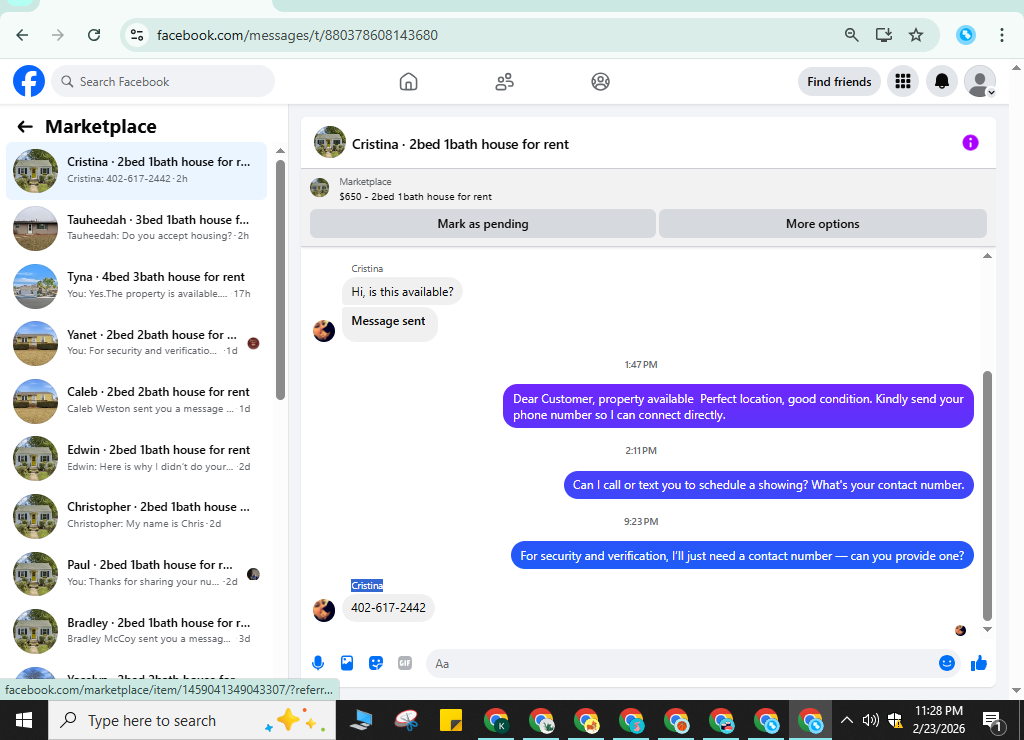Show hidden system tray icons
1024x740 pixels.
(846, 720)
